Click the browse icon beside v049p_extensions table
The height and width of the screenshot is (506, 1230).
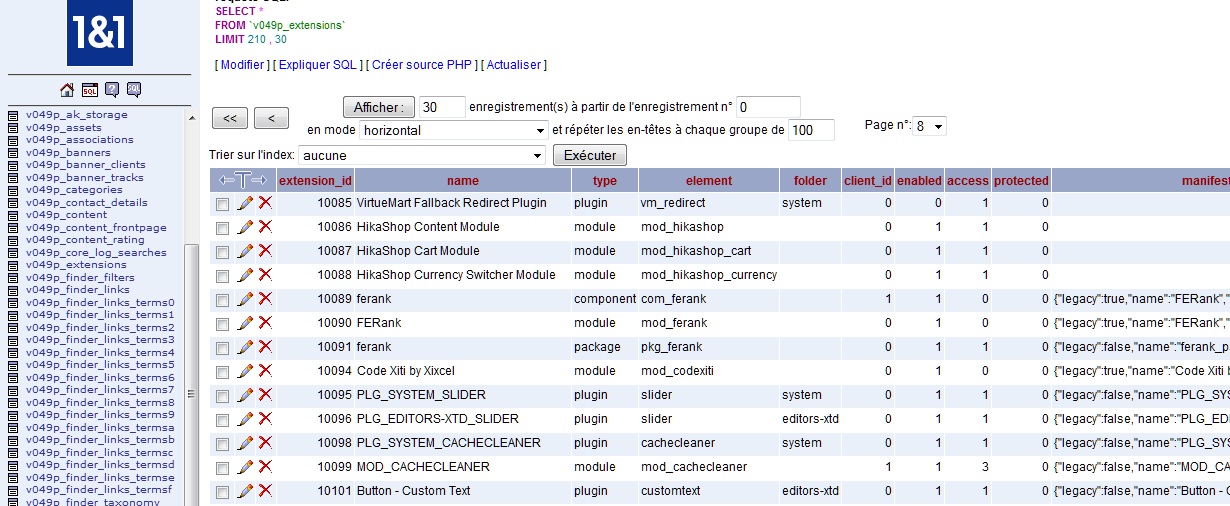tap(13, 265)
